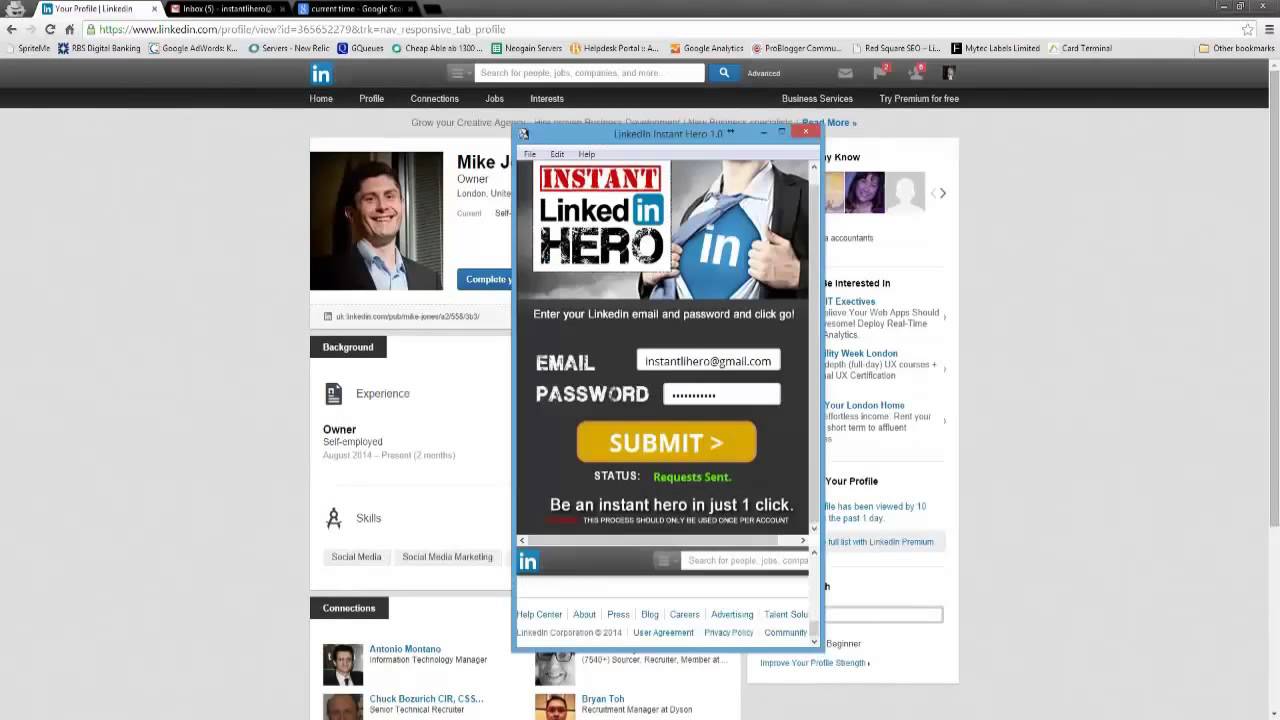Open the search filter dropdown in Instant Hero browser

click(x=665, y=561)
